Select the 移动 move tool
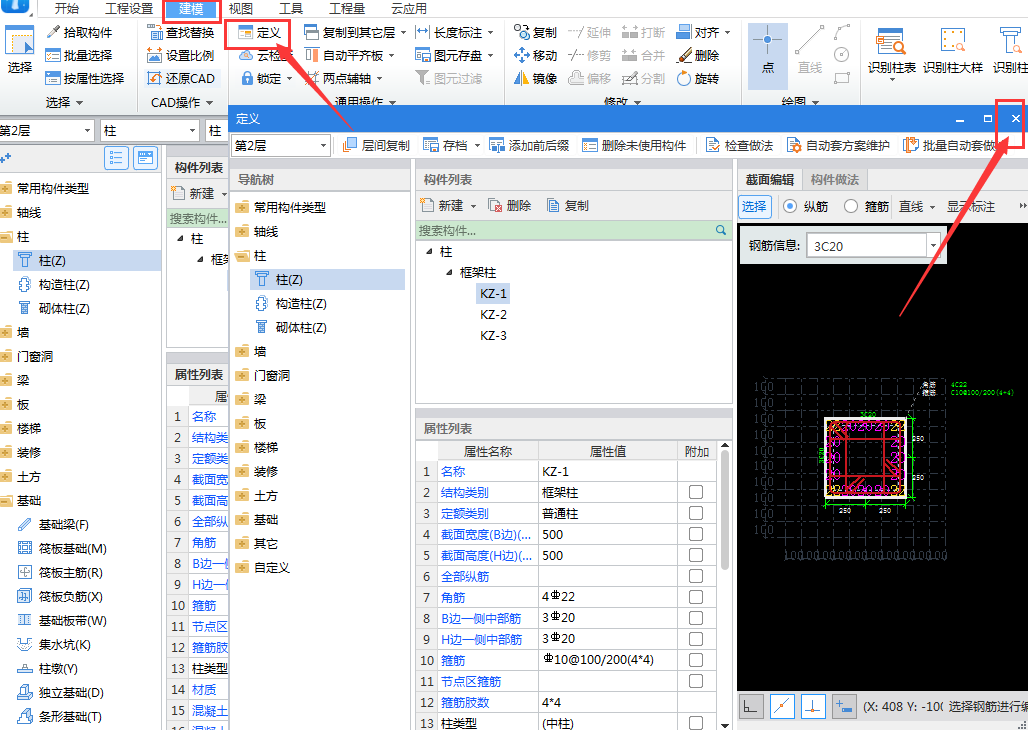The image size is (1028, 730). [x=536, y=55]
